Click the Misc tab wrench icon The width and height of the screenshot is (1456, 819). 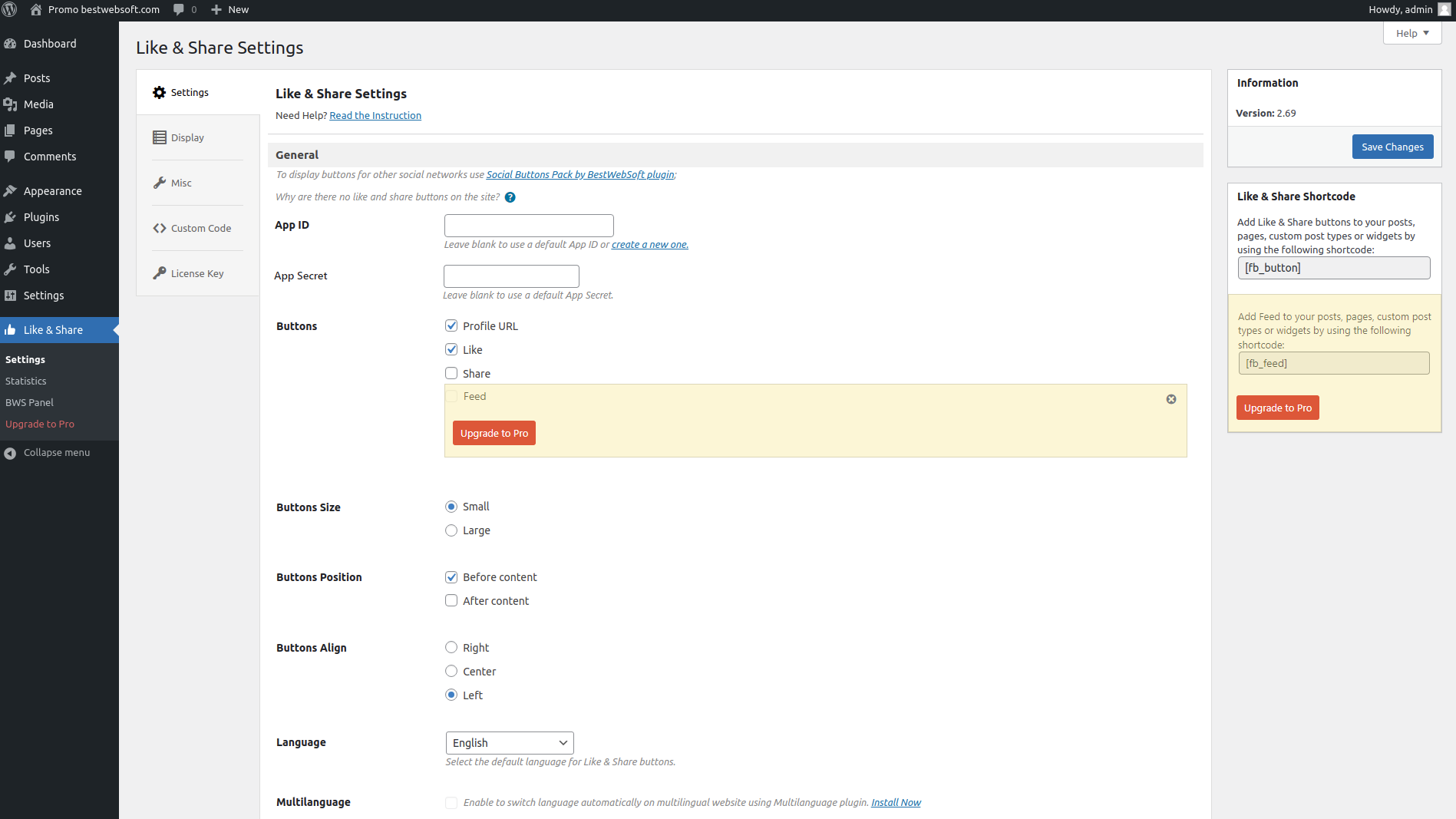coord(159,183)
